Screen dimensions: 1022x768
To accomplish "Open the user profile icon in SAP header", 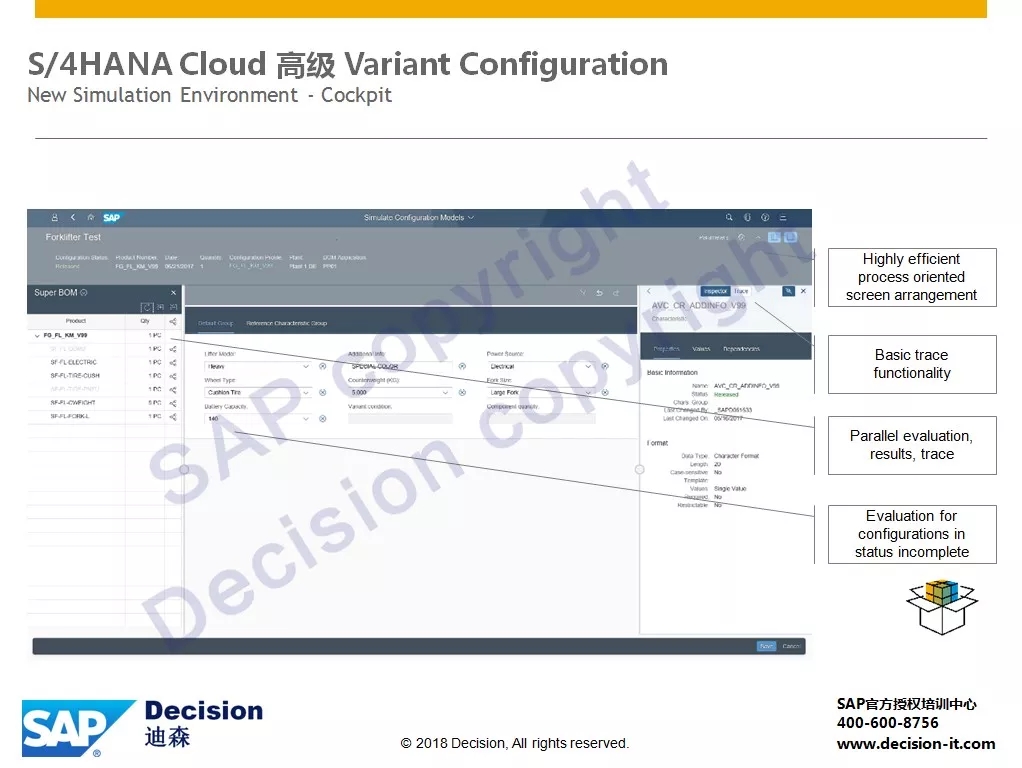I will pos(55,218).
